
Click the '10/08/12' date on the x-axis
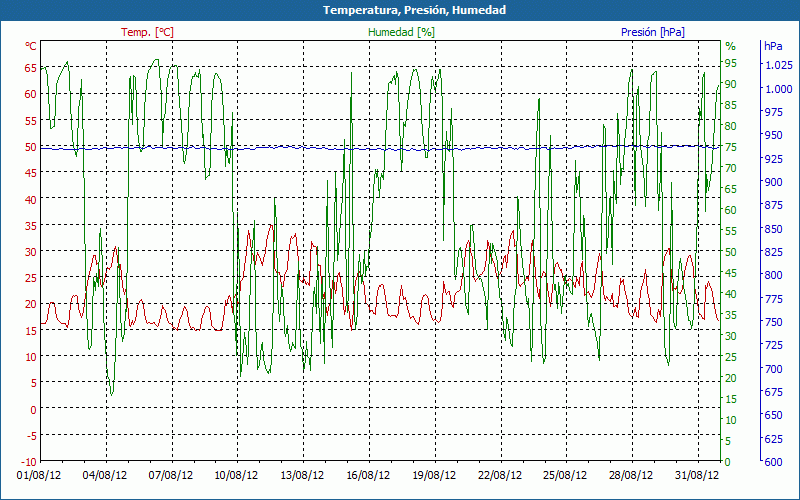click(236, 475)
